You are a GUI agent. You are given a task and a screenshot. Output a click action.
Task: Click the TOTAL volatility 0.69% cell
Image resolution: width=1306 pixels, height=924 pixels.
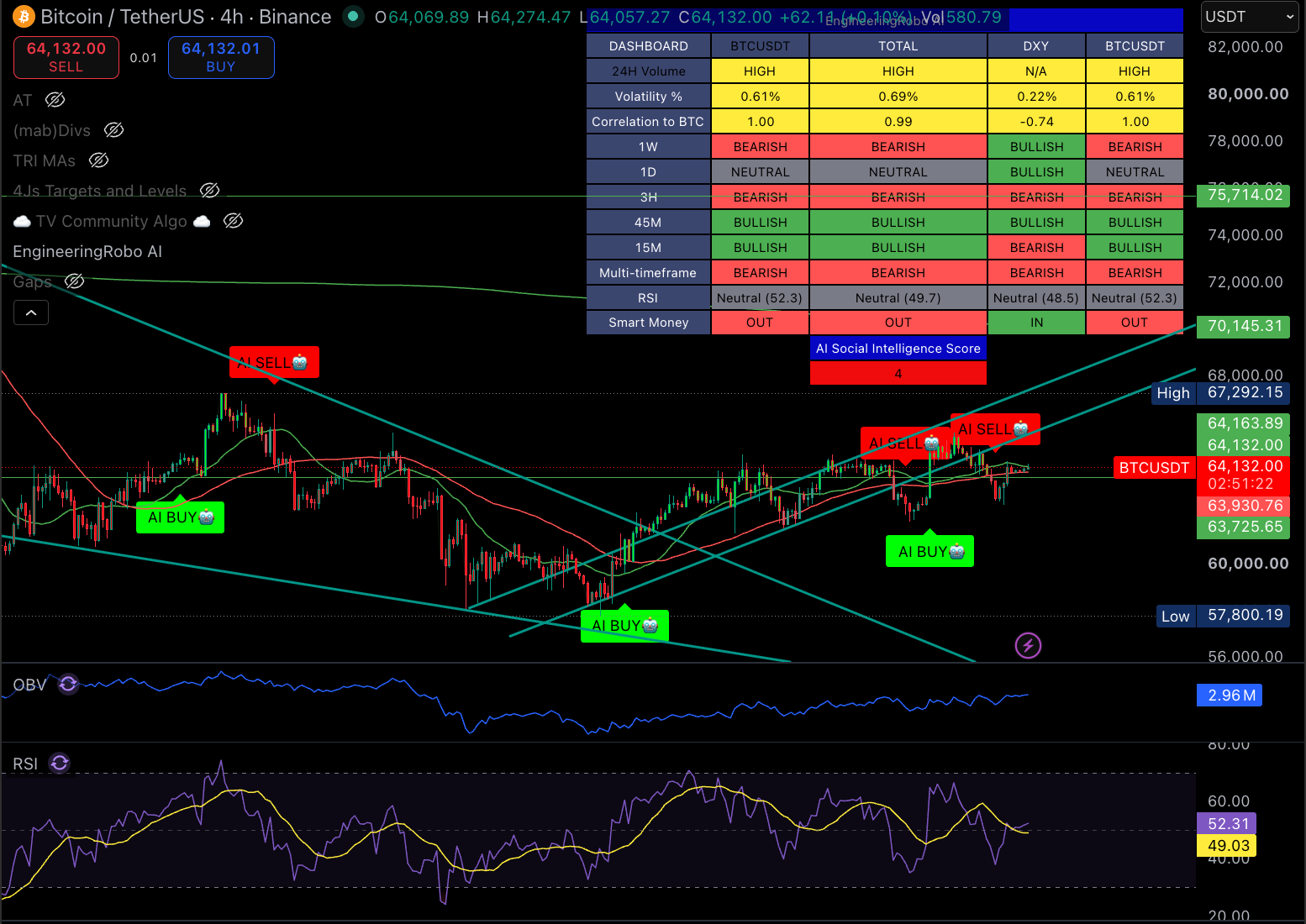pos(898,97)
